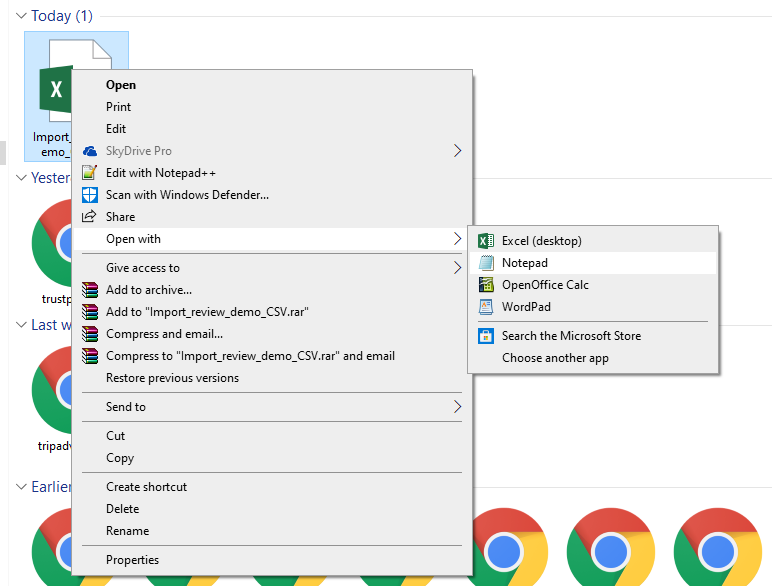This screenshot has height=586, width=772.
Task: Open the file with Excel (desktop)
Action: tap(593, 241)
